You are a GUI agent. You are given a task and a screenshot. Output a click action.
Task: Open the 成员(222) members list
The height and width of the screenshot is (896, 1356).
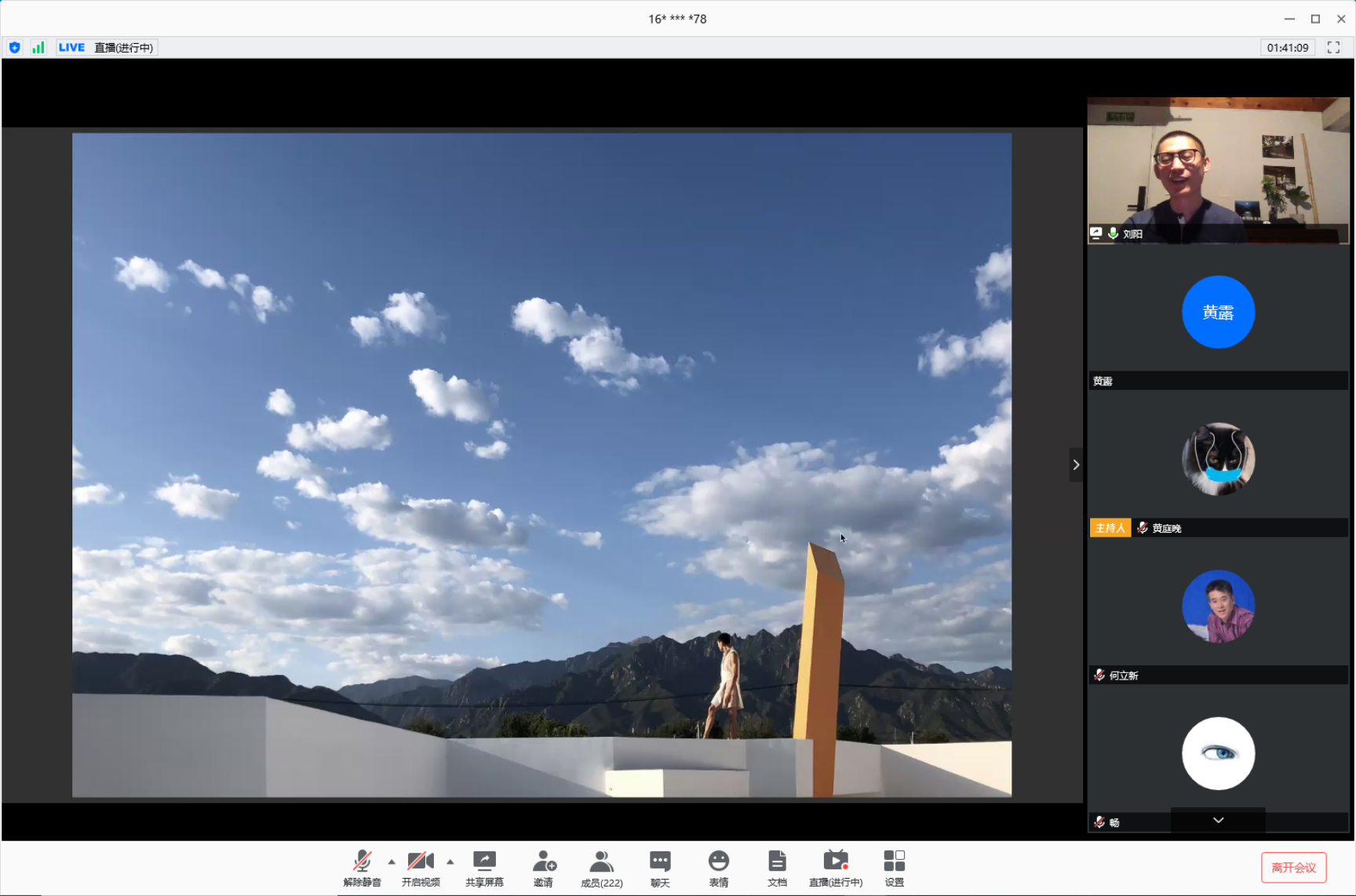pyautogui.click(x=601, y=862)
